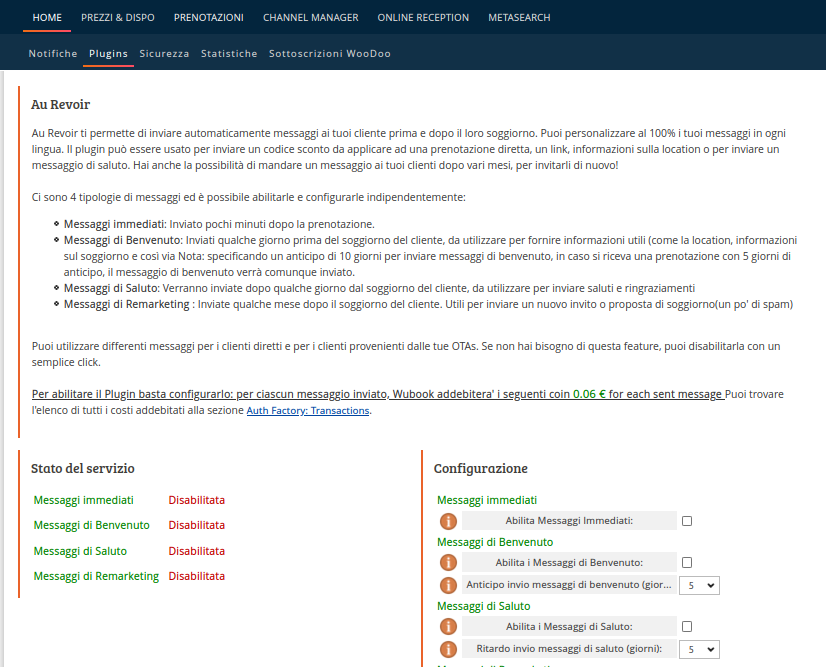Viewport: 826px width, 667px height.
Task: Click info icon for Abilita i Messaggi di Benvenuto
Action: pyautogui.click(x=448, y=563)
